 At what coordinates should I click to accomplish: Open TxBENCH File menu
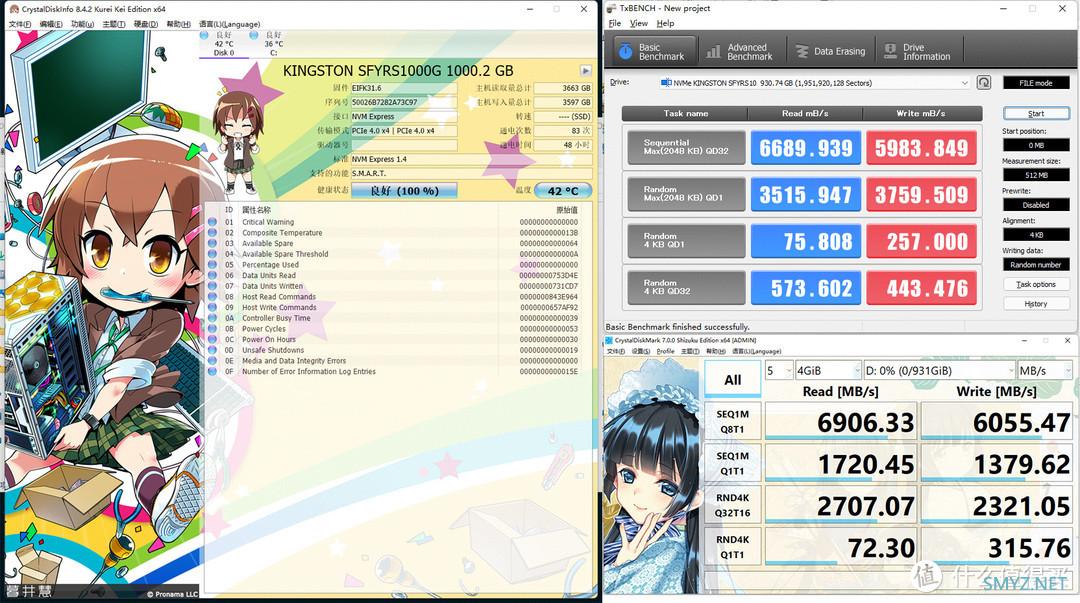(615, 23)
